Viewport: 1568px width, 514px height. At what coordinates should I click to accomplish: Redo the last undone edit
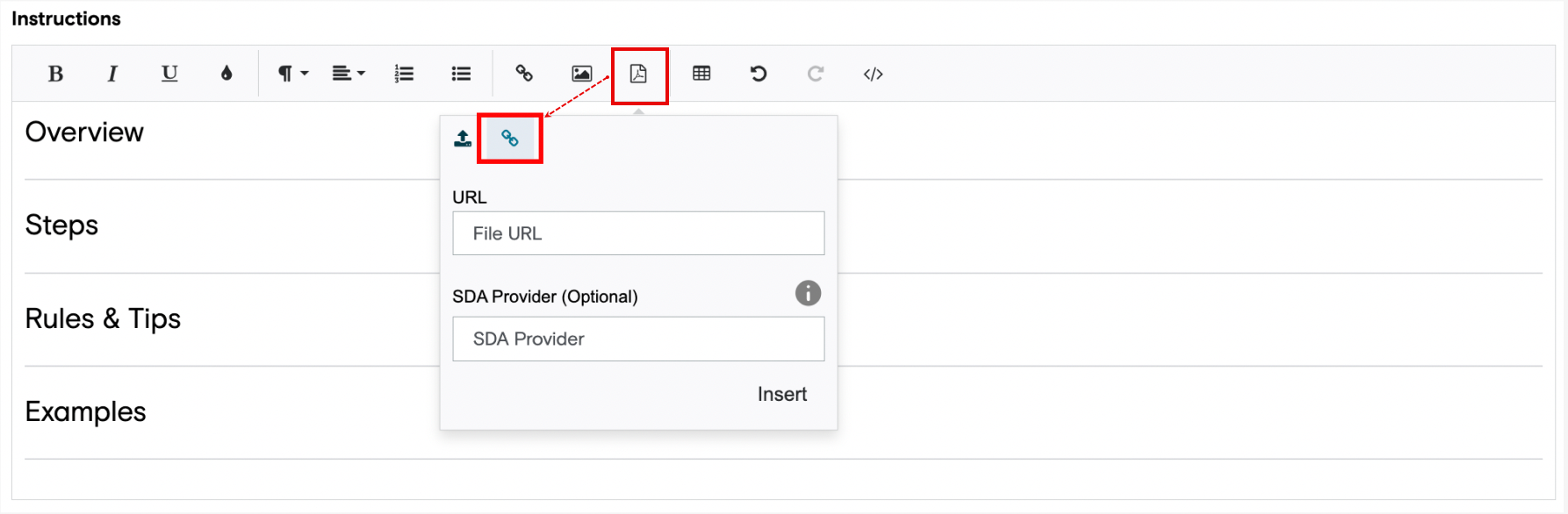tap(816, 74)
